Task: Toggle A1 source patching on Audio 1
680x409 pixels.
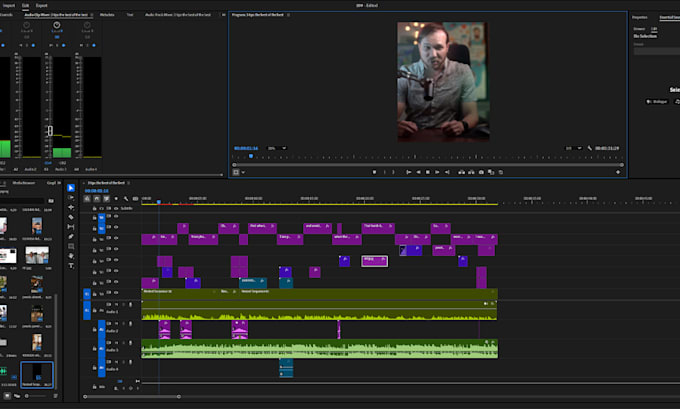Action: click(87, 311)
